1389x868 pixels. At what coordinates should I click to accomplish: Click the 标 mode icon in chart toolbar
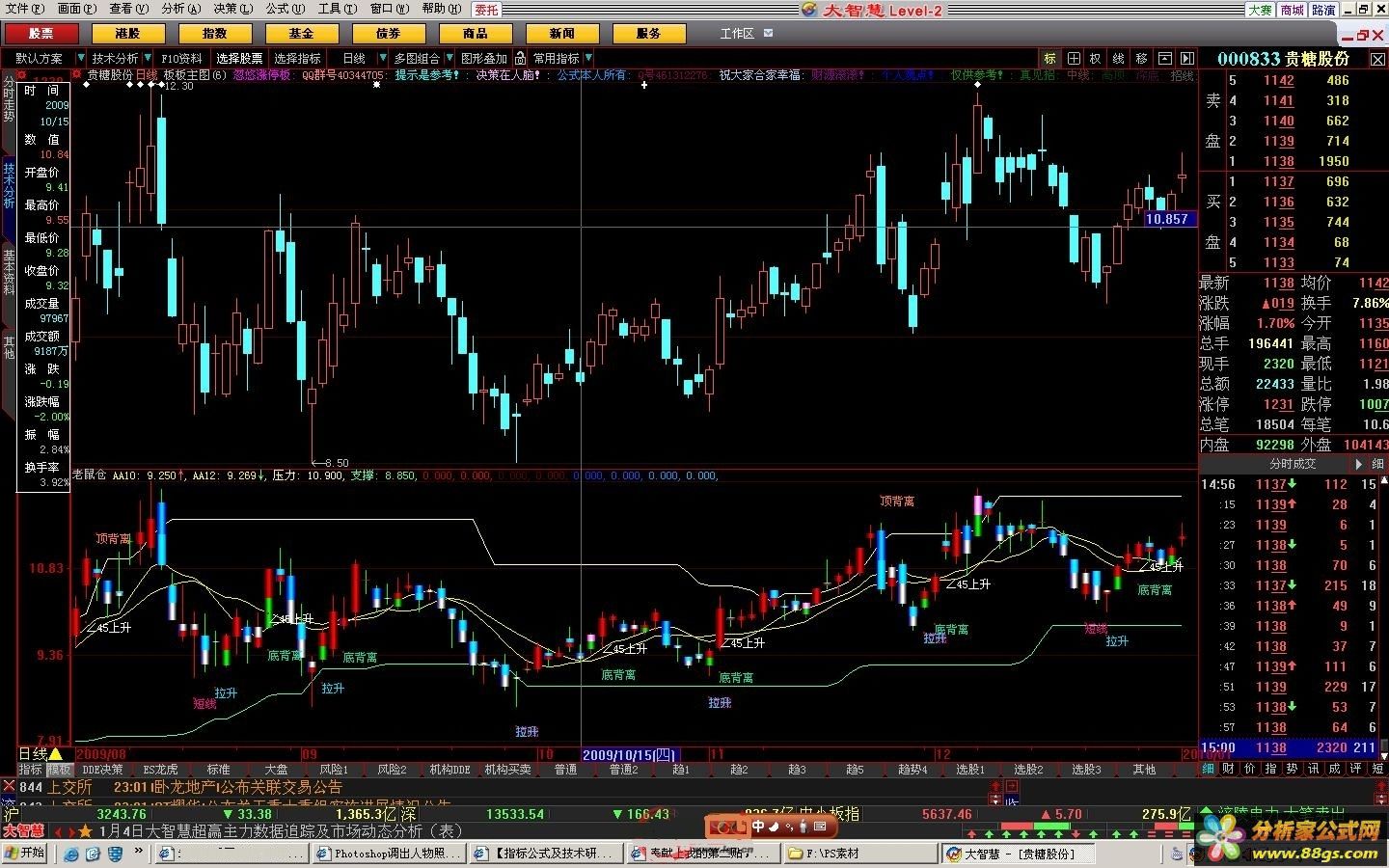click(1049, 58)
